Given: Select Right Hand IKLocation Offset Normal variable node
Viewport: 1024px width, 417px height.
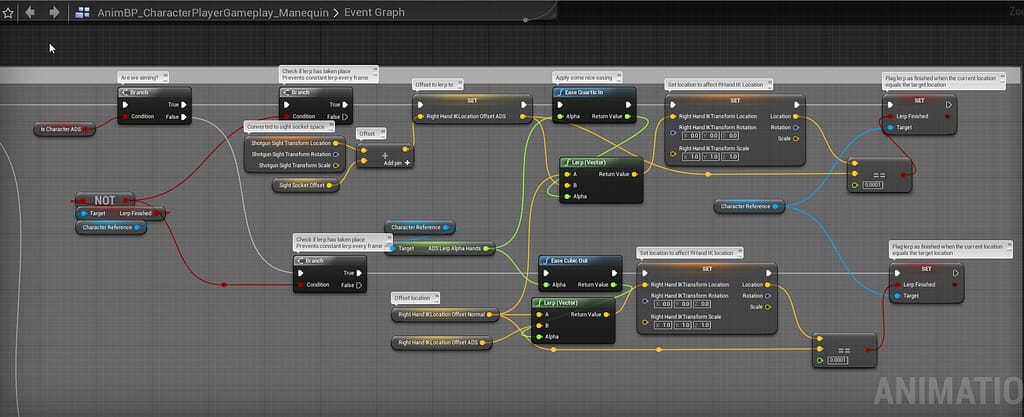Looking at the screenshot, I should coord(445,315).
